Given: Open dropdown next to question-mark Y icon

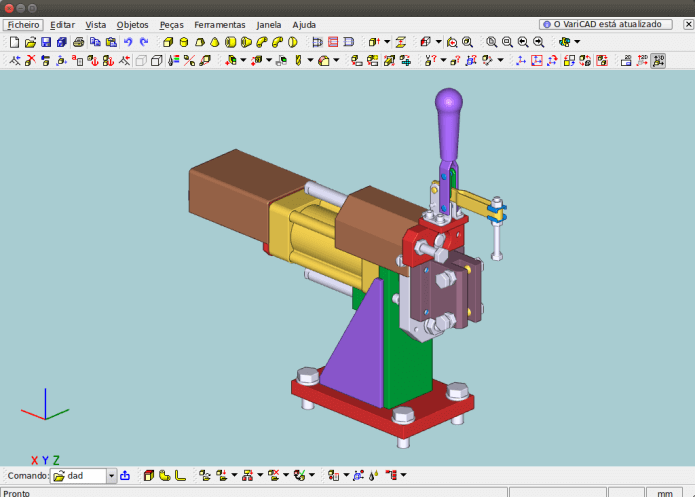Looking at the screenshot, I should [443, 60].
